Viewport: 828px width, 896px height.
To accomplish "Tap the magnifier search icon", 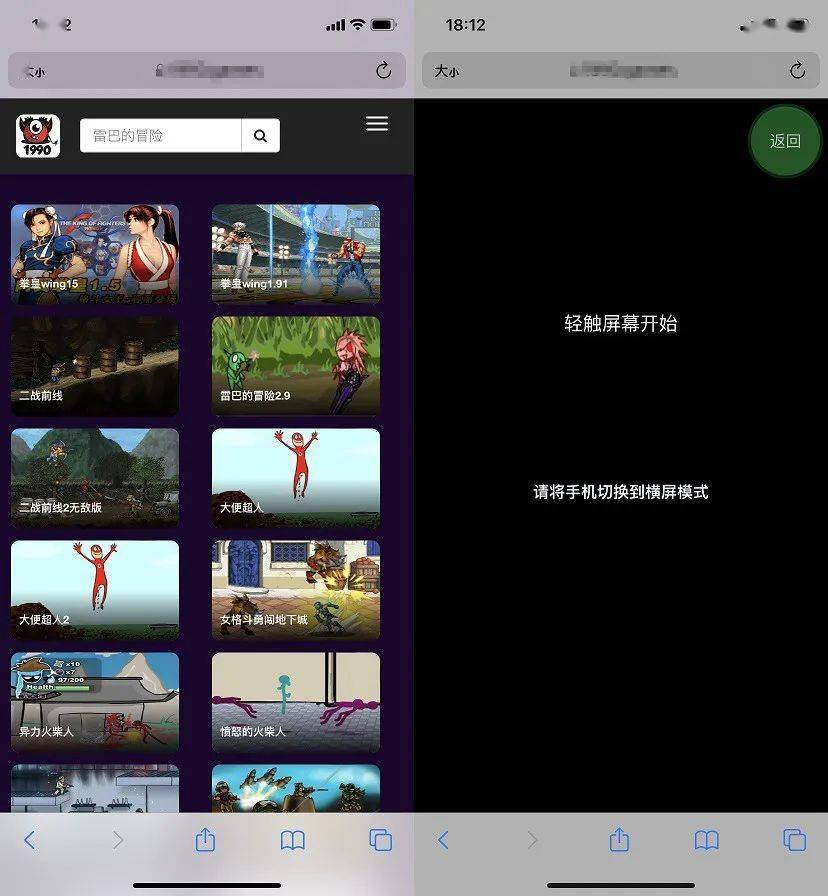I will coord(260,135).
